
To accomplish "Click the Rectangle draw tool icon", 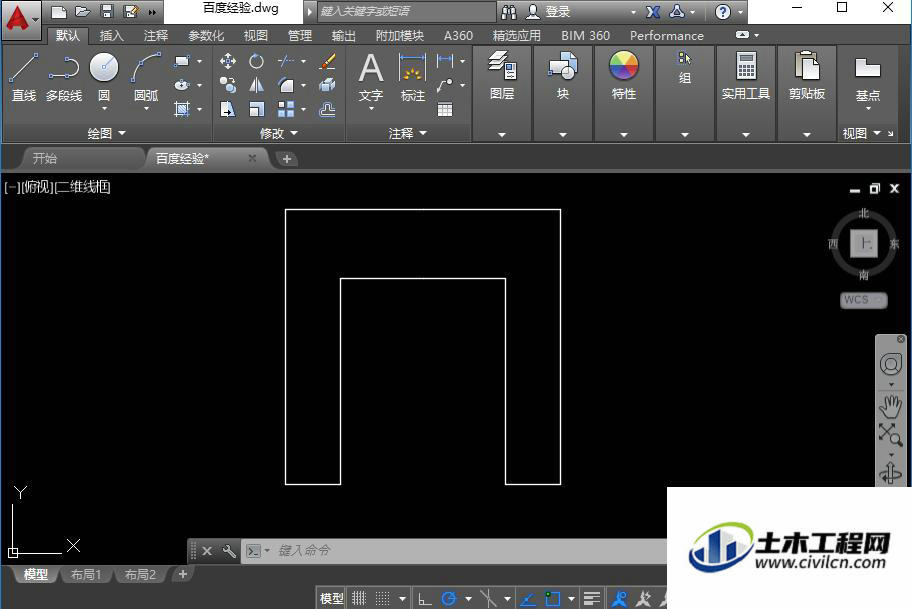I will (x=182, y=61).
